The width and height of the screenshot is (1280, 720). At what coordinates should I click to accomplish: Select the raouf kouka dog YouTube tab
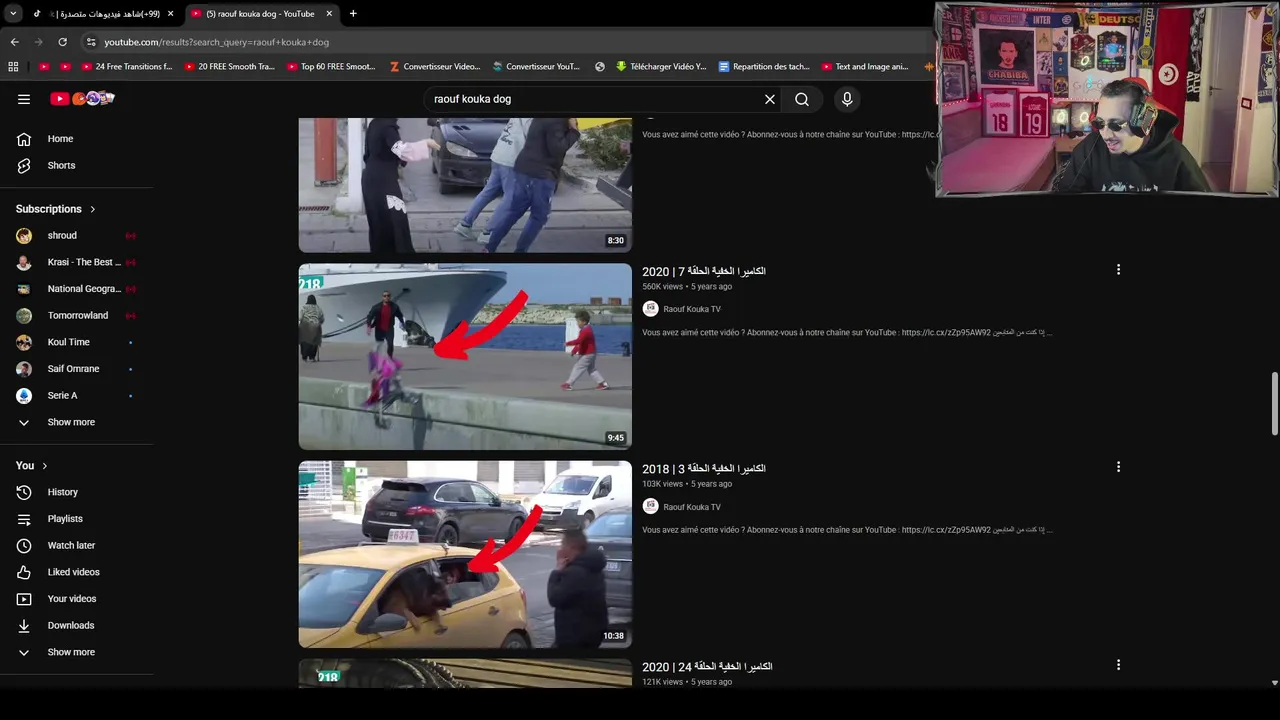[262, 14]
